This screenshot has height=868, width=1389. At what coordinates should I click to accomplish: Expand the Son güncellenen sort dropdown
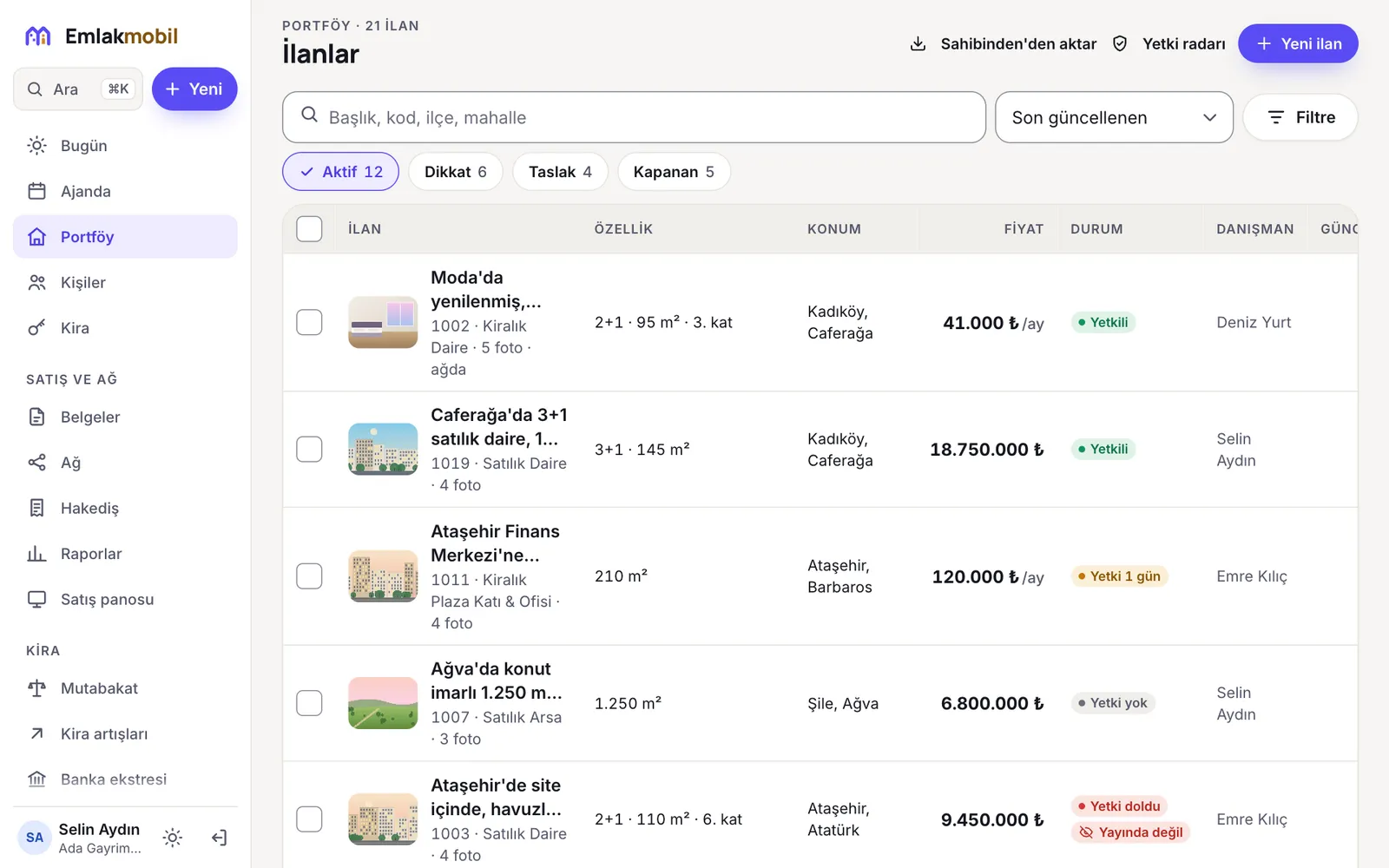tap(1114, 117)
